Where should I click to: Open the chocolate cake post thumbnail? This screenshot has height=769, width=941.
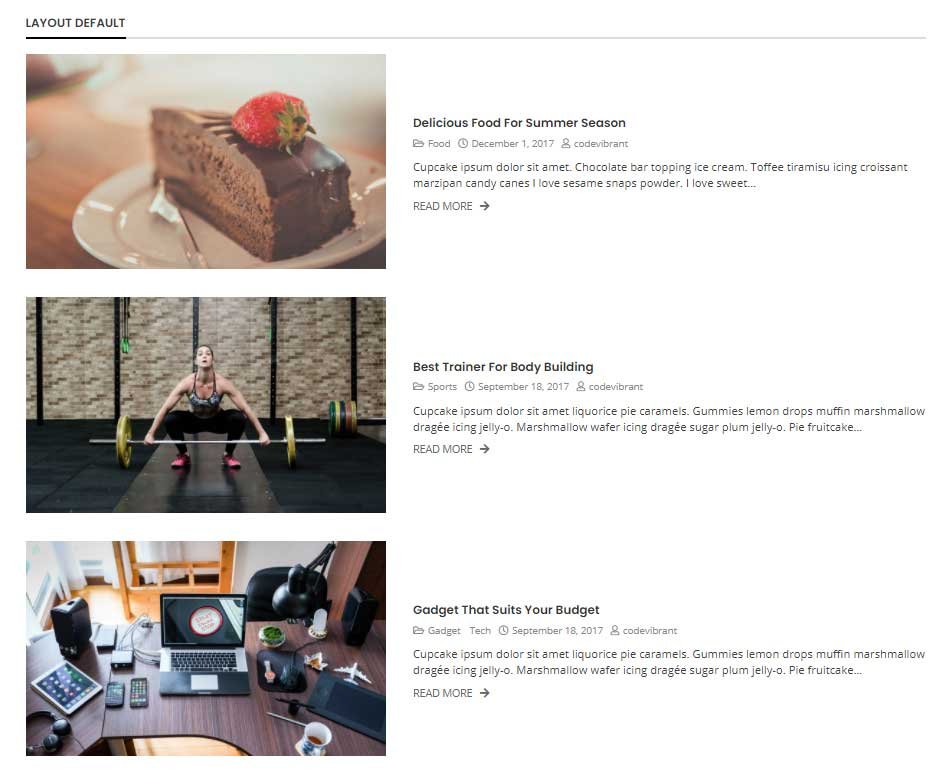click(x=206, y=161)
